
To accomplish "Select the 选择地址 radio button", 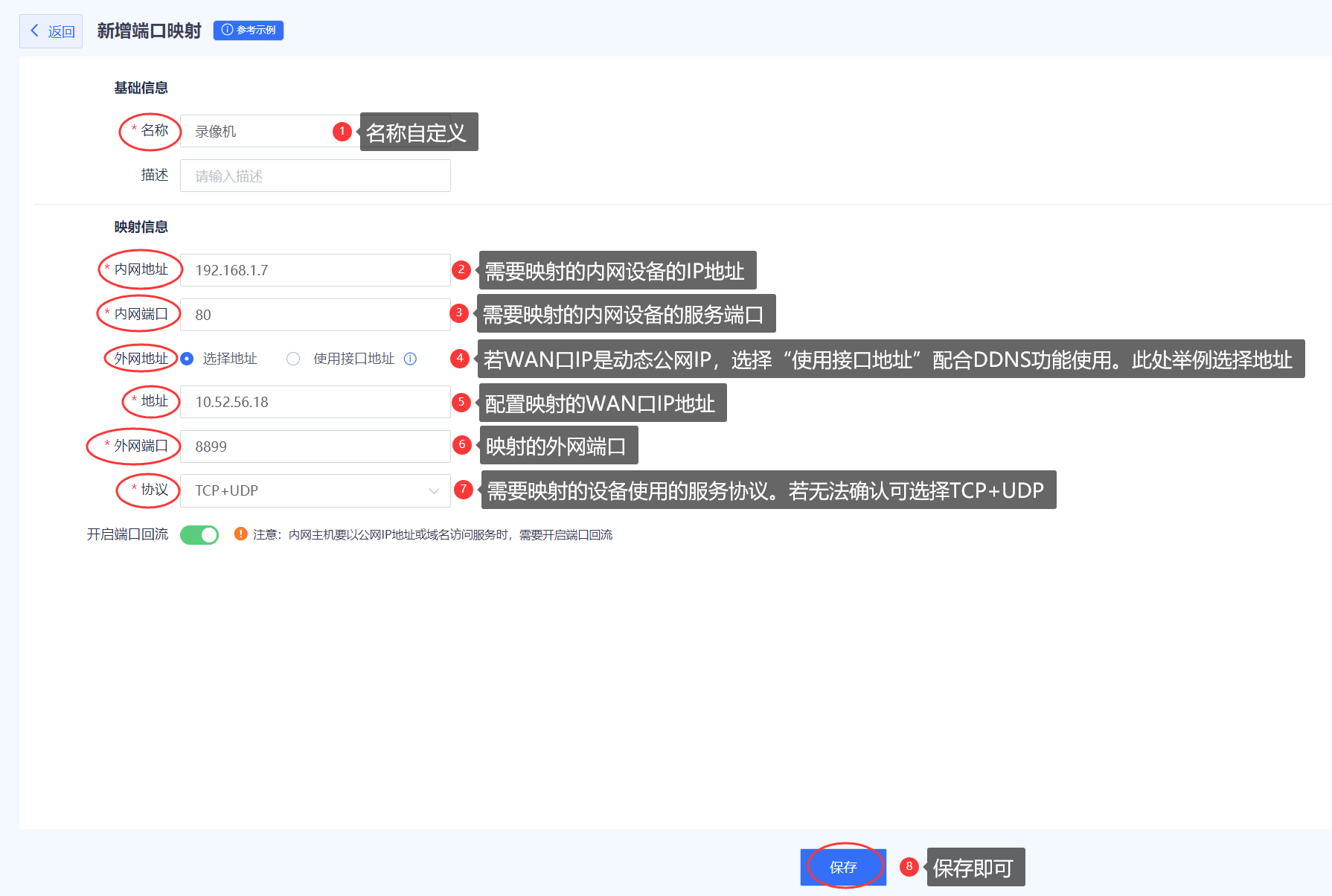I will click(188, 359).
